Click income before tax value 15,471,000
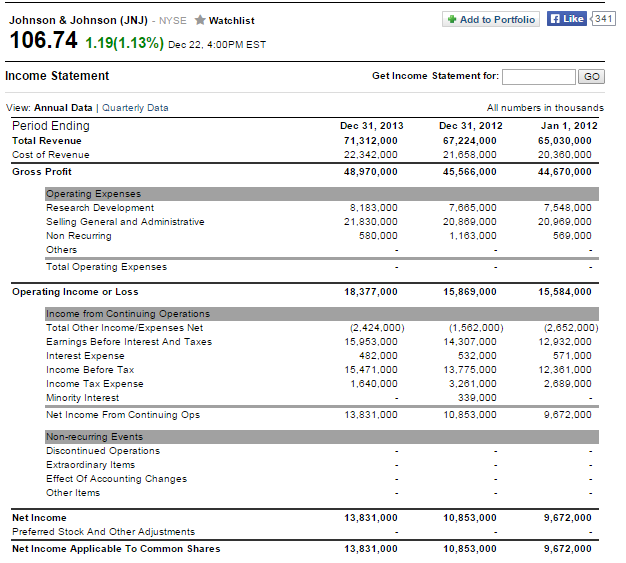 371,370
